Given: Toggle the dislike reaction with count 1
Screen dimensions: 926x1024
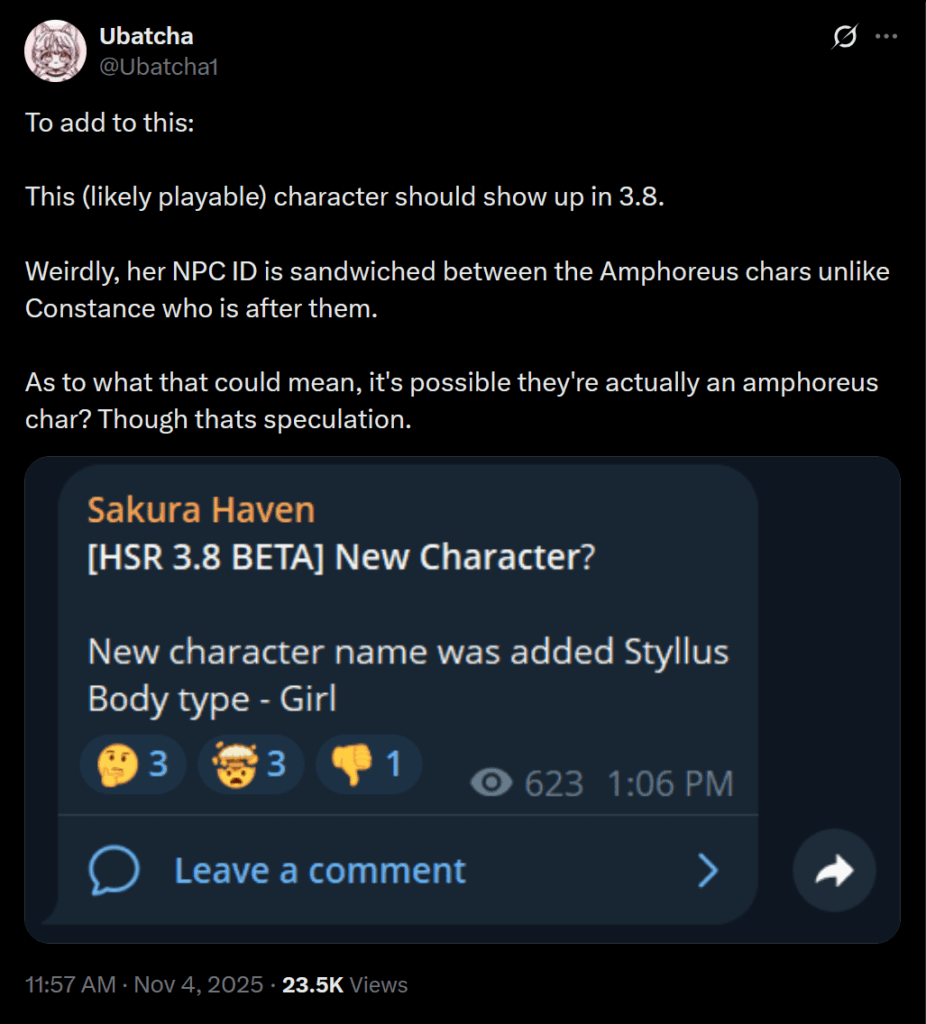Looking at the screenshot, I should pyautogui.click(x=369, y=763).
